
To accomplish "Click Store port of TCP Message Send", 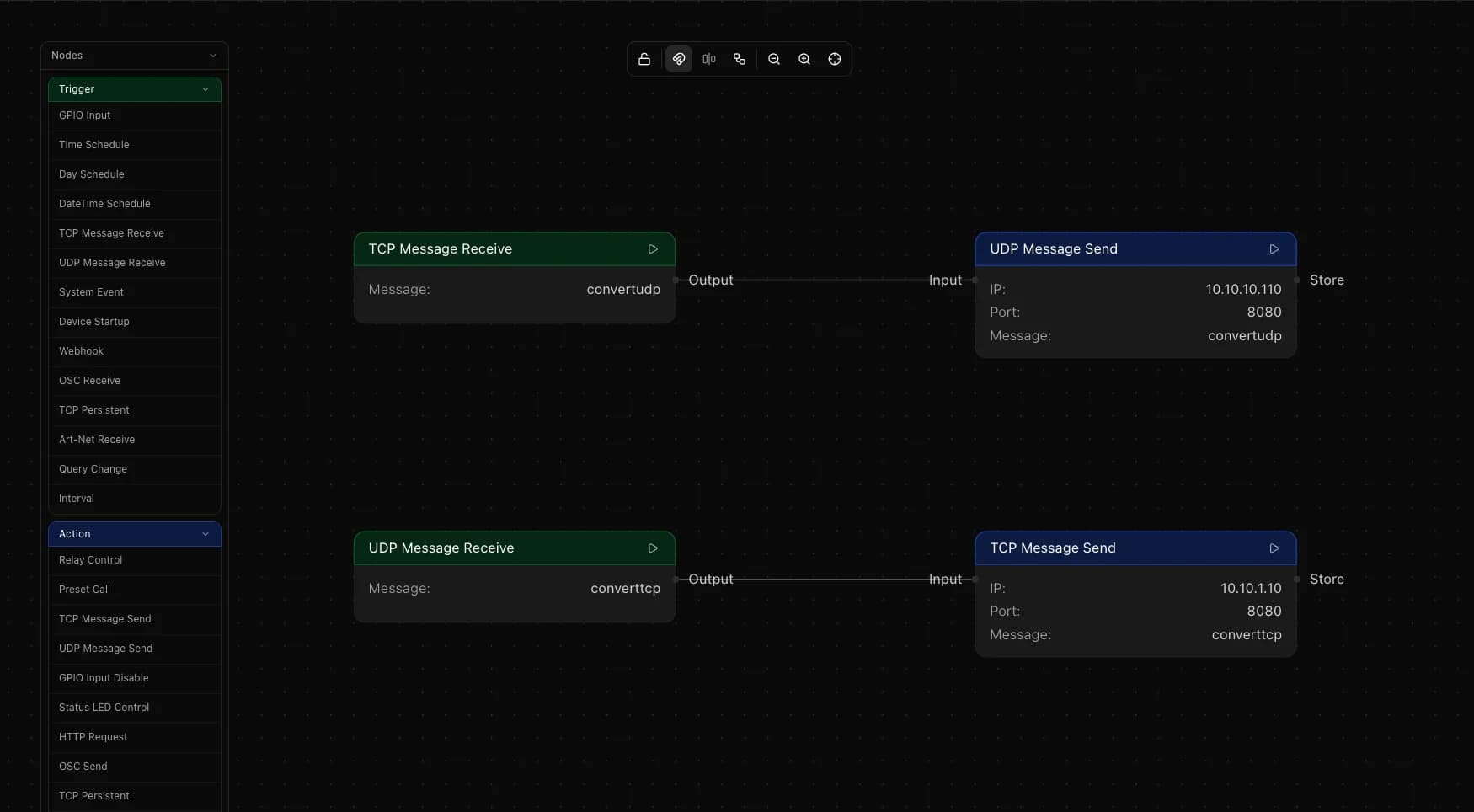I will (x=1297, y=580).
